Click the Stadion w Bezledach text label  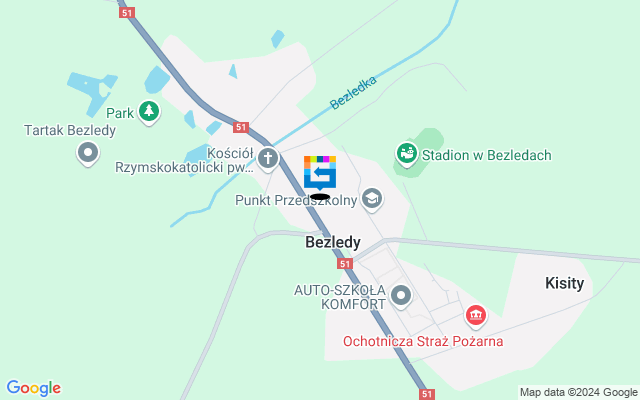click(487, 155)
